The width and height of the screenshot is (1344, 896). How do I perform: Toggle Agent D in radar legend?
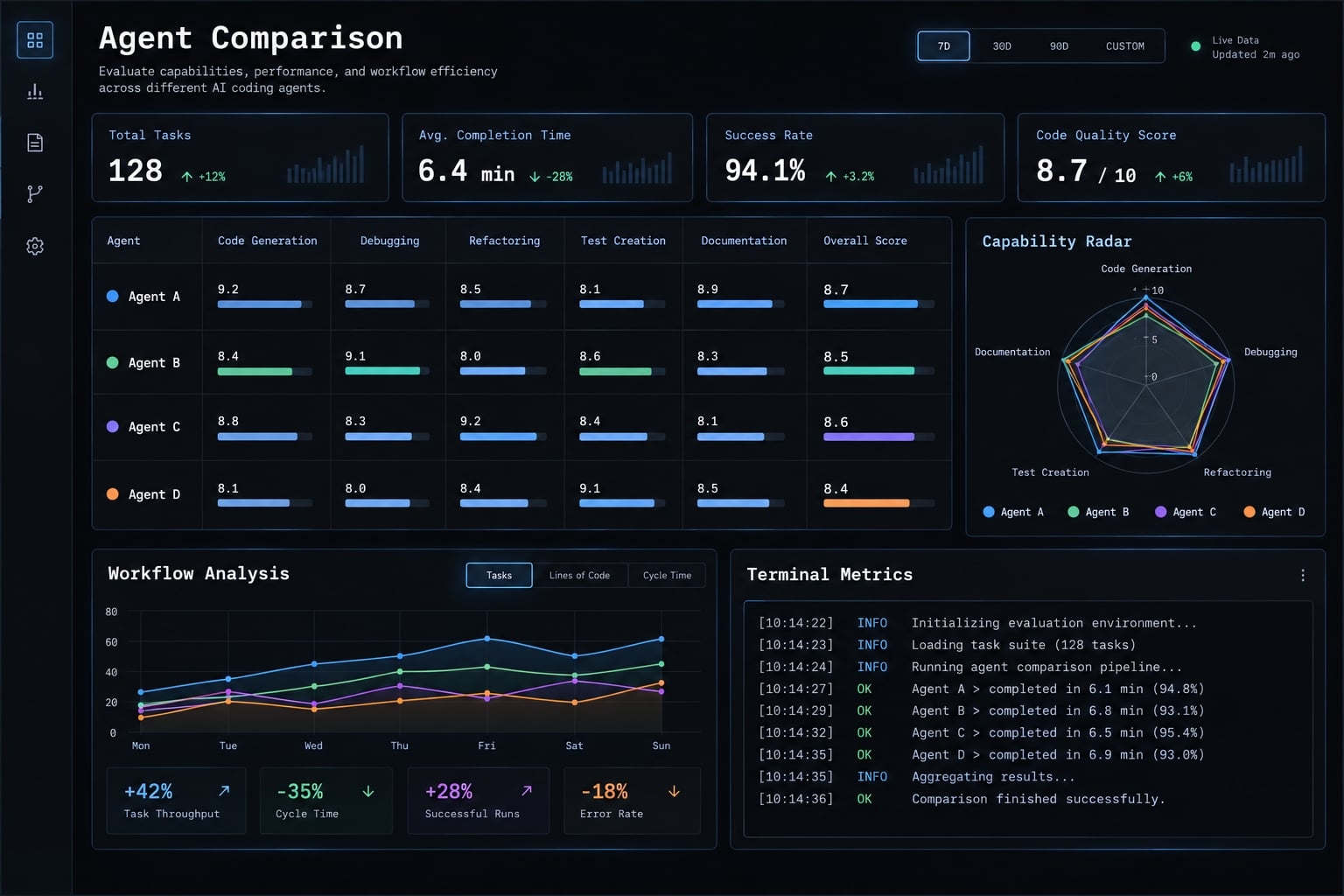pos(1274,512)
